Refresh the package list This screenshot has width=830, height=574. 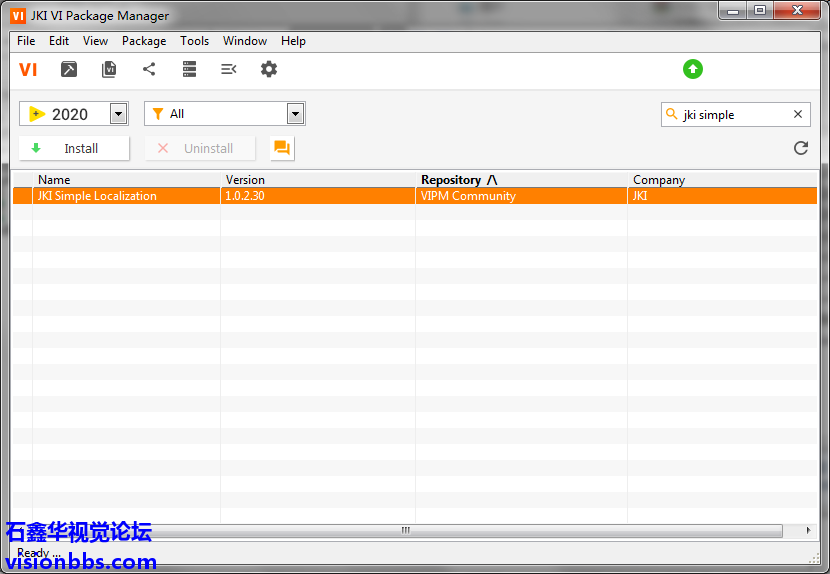coord(800,148)
